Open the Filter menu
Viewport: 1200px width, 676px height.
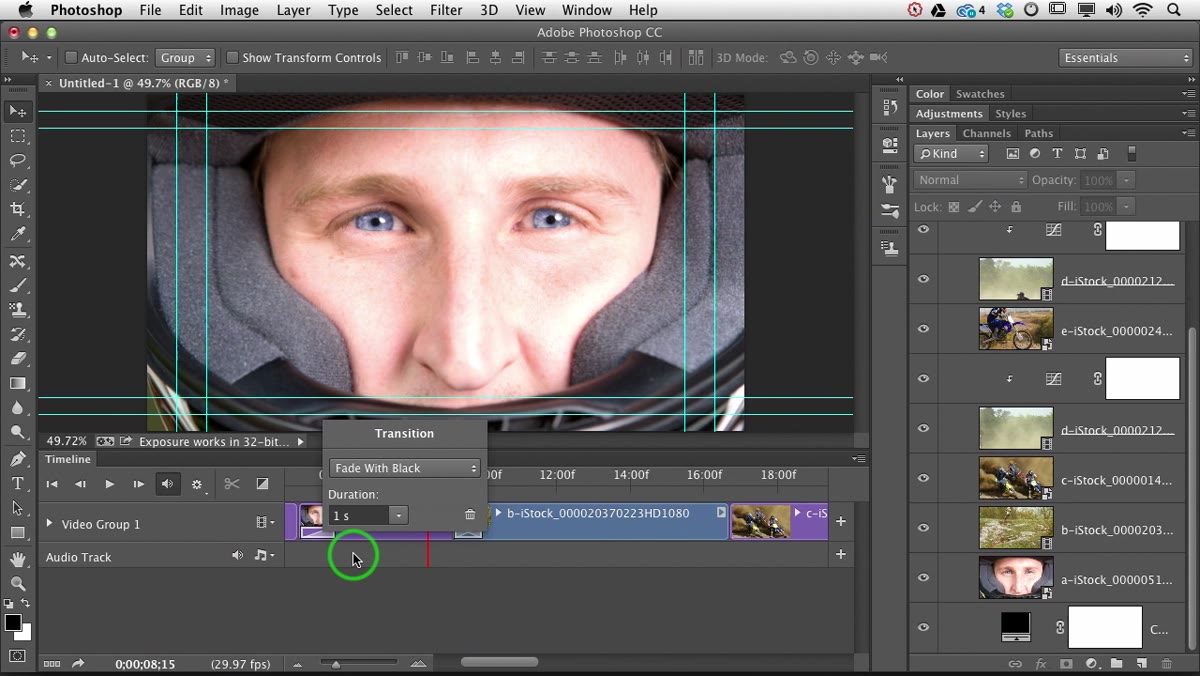[x=446, y=10]
